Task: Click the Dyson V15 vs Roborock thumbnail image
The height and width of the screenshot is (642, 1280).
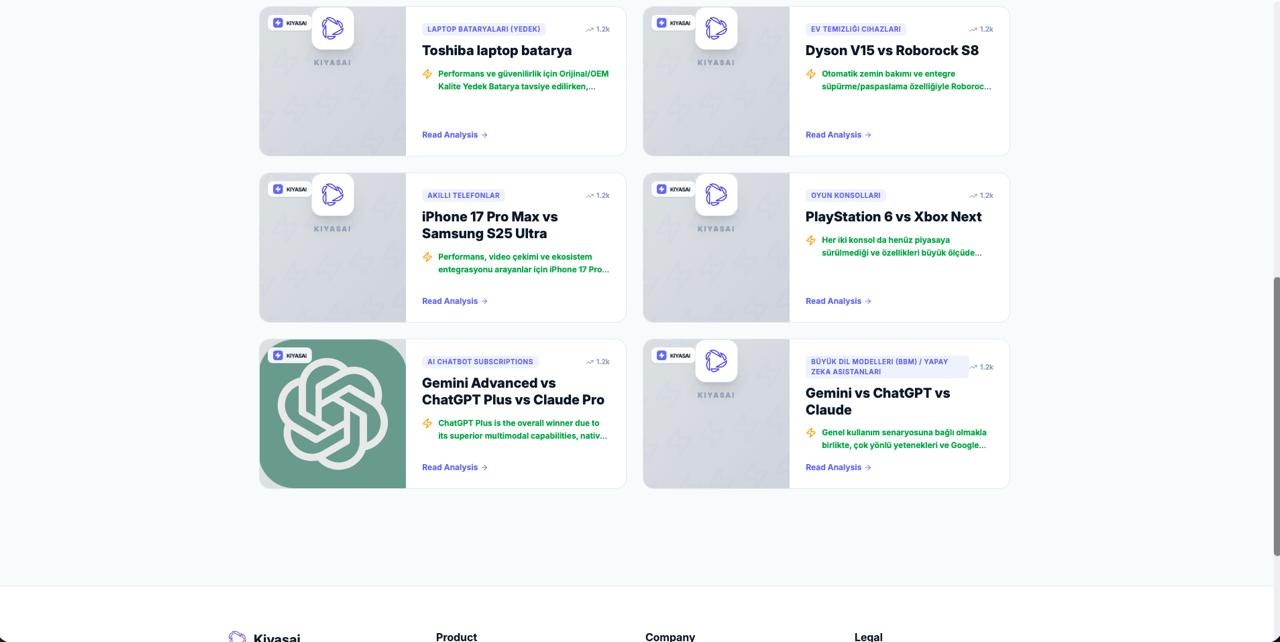Action: [716, 81]
